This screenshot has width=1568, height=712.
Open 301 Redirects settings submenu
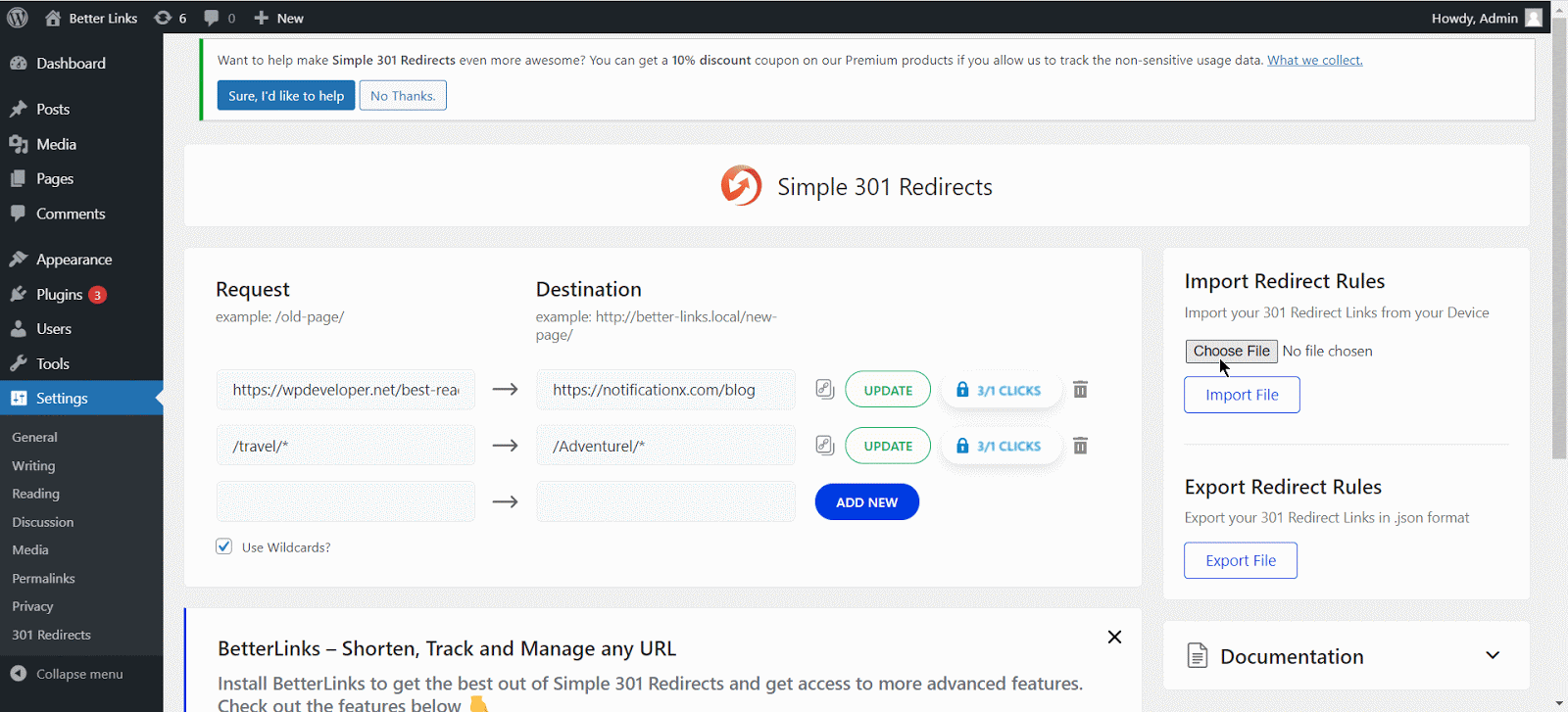click(x=51, y=635)
